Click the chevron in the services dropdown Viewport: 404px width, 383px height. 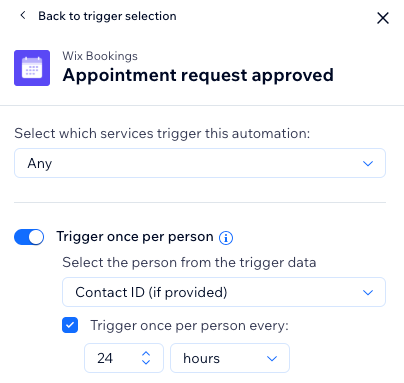coord(368,163)
